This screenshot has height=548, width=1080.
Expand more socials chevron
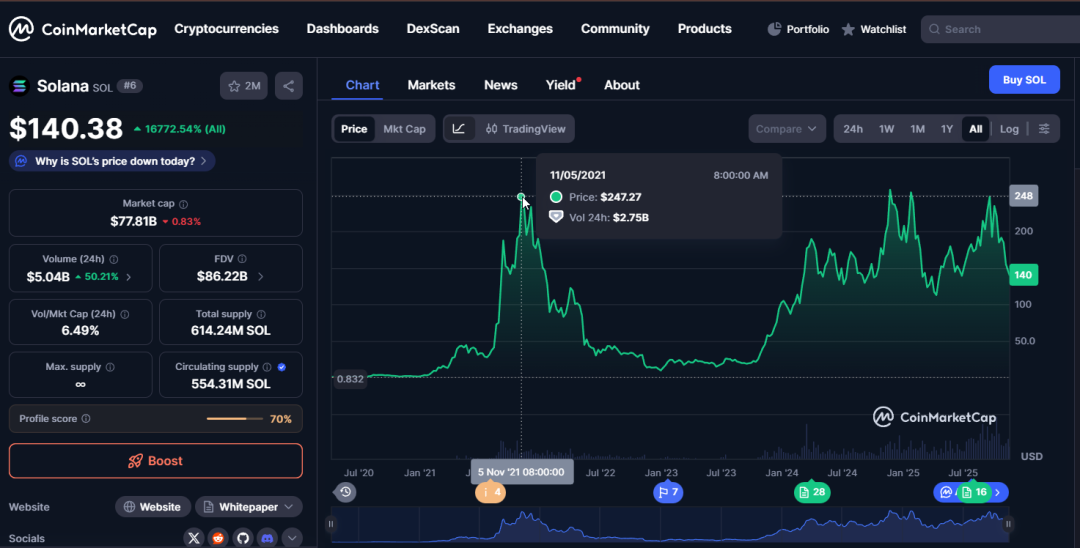click(x=292, y=538)
